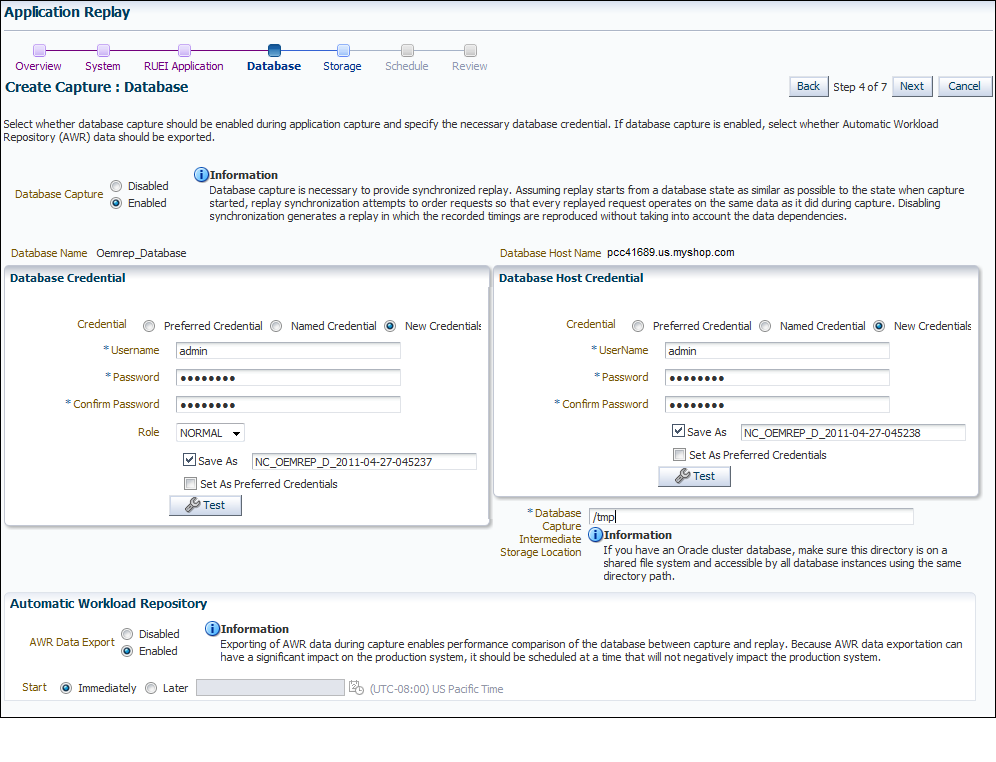This screenshot has width=996, height=762.
Task: Click the Review step marker square
Action: tap(470, 50)
